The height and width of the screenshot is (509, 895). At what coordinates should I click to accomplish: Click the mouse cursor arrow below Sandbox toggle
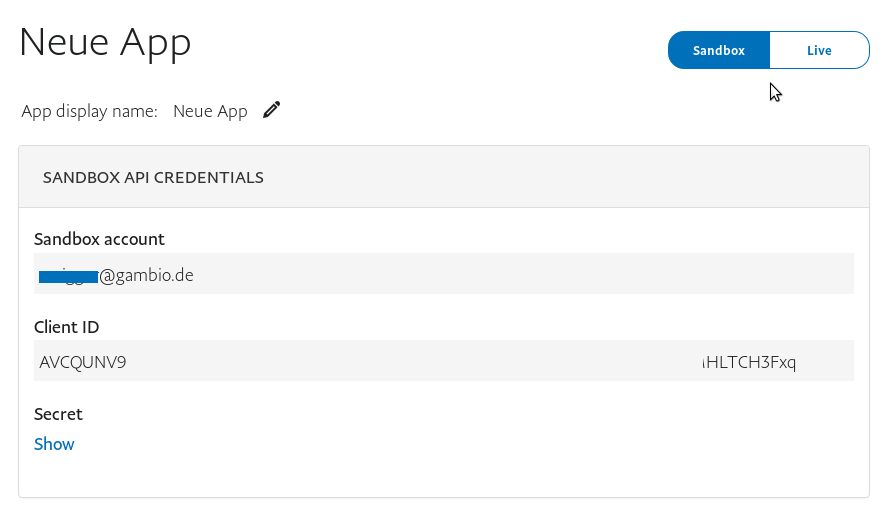[775, 92]
